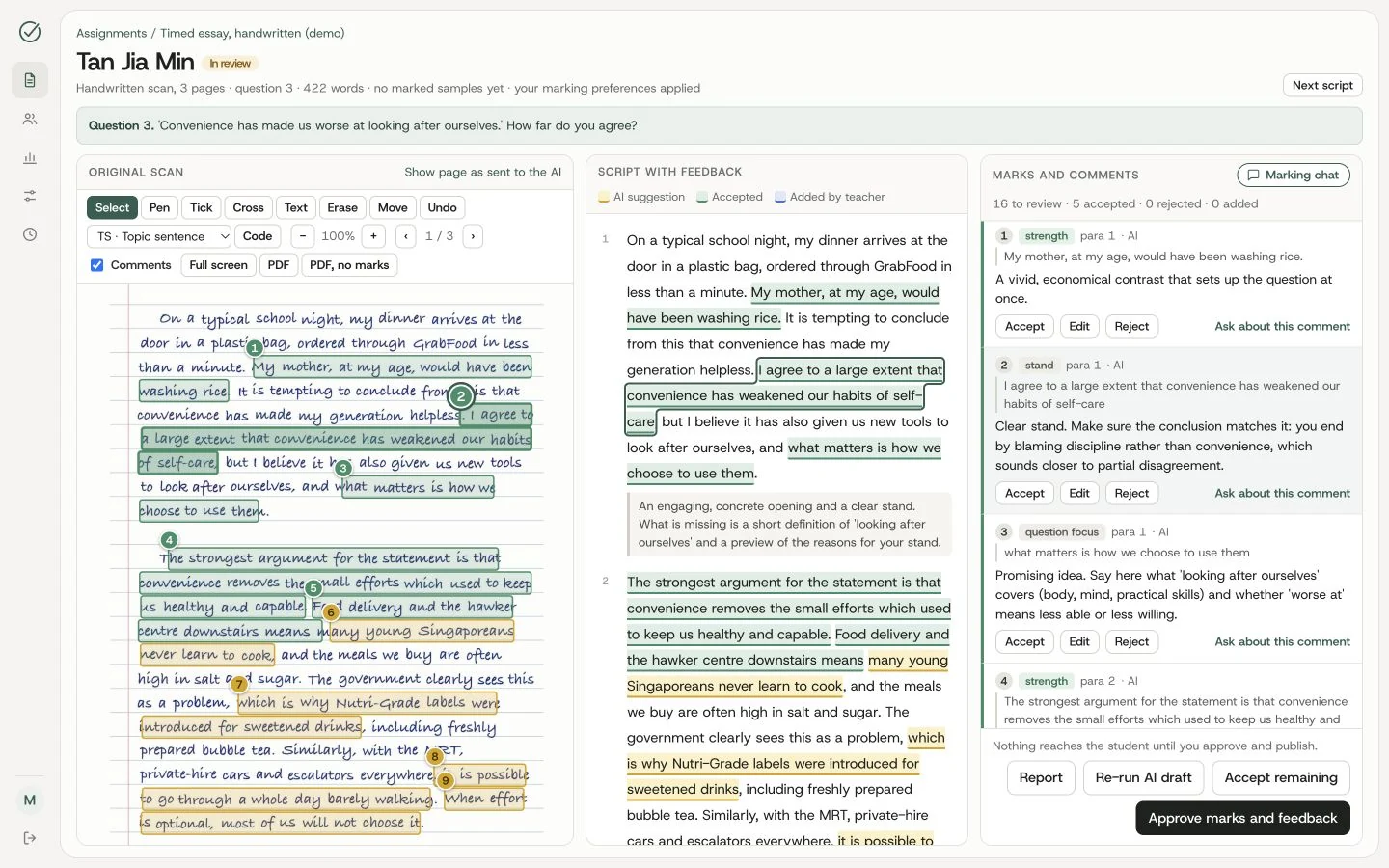Zoom out the scan with minus button
Viewport: 1389px width, 868px height.
point(303,236)
